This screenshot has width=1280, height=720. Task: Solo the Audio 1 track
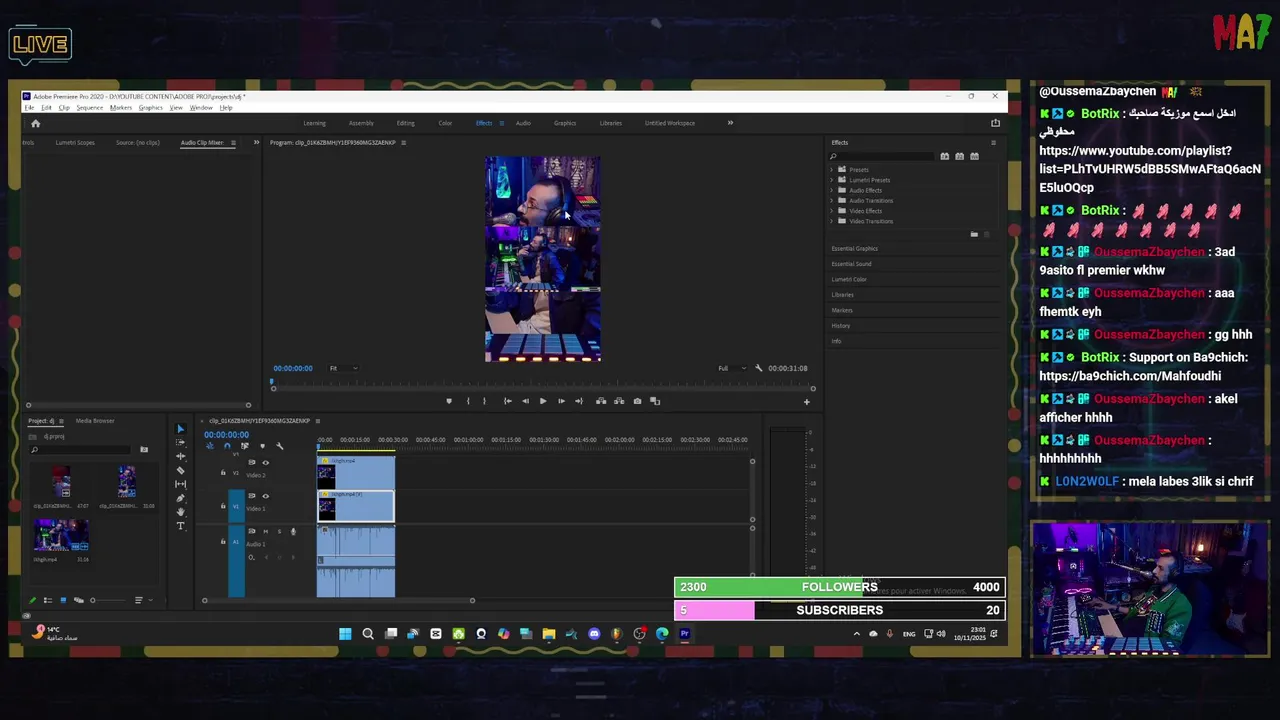click(x=279, y=531)
